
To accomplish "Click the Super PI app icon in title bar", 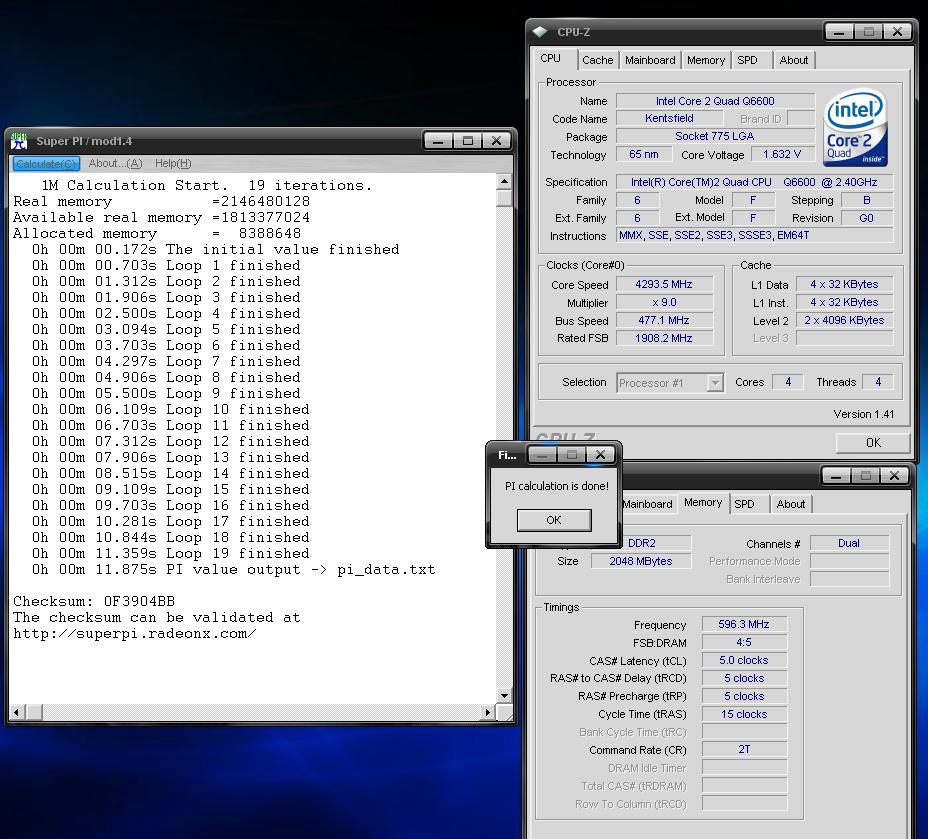I will pos(19,141).
